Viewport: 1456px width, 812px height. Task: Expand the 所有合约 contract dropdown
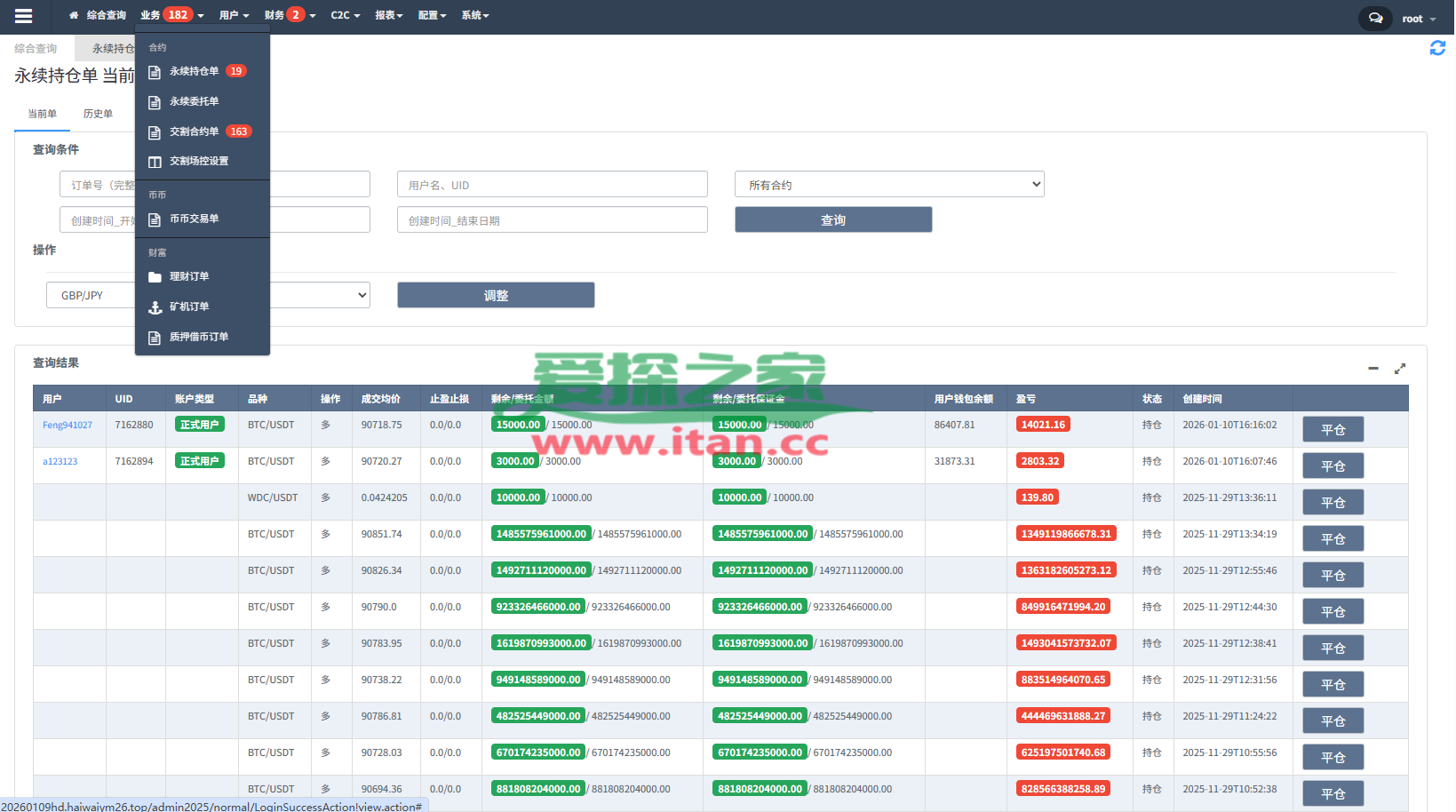click(888, 185)
